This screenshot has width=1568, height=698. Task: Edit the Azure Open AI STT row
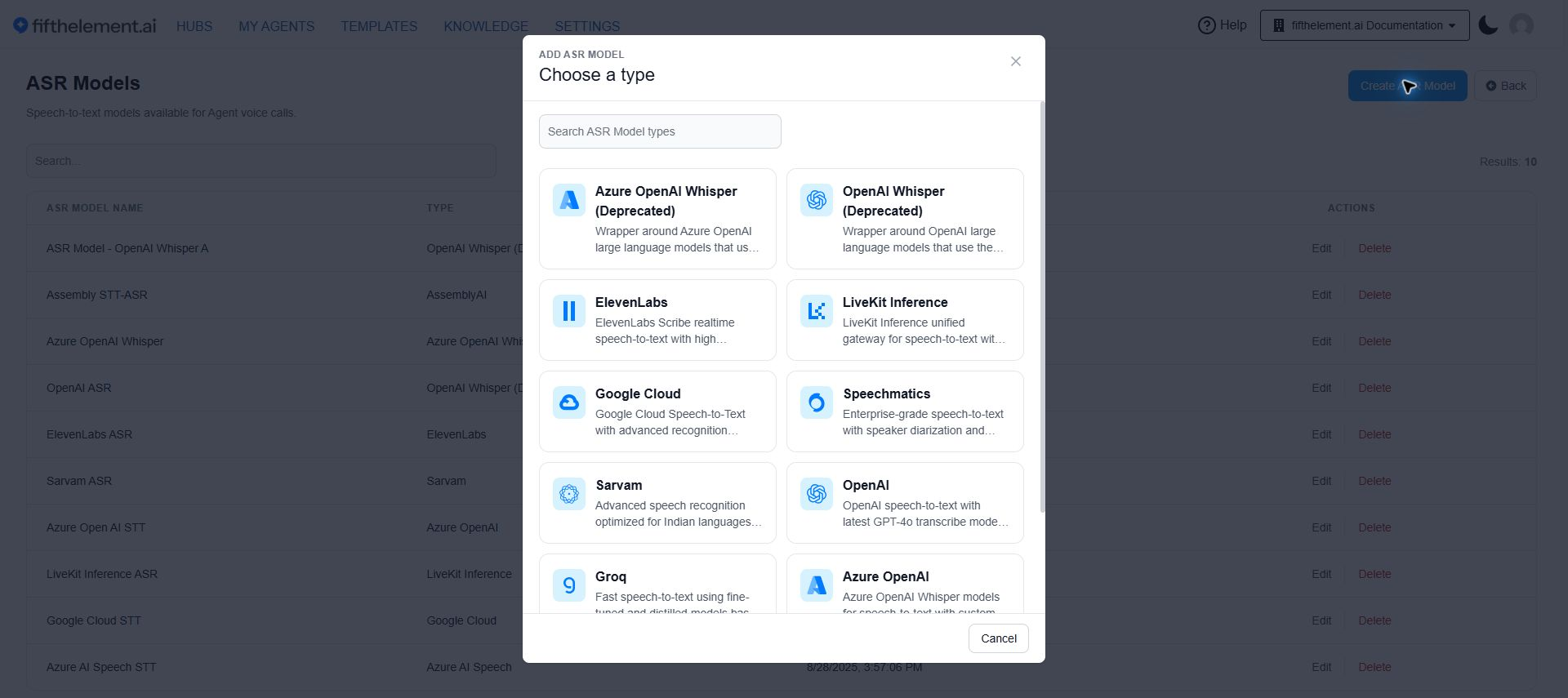(x=1321, y=527)
